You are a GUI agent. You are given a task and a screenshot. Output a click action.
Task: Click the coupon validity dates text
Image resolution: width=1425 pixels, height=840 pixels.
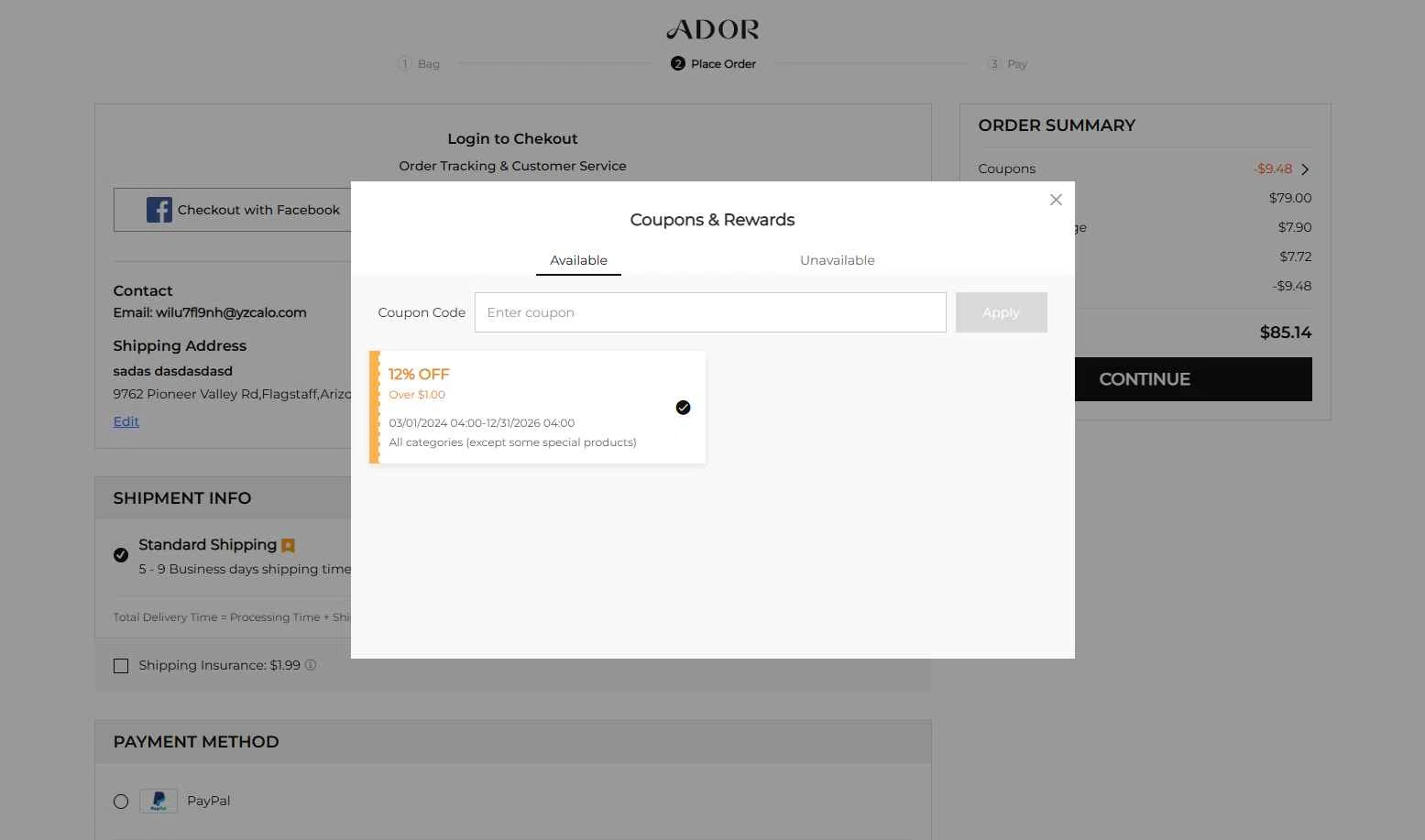pyautogui.click(x=482, y=423)
